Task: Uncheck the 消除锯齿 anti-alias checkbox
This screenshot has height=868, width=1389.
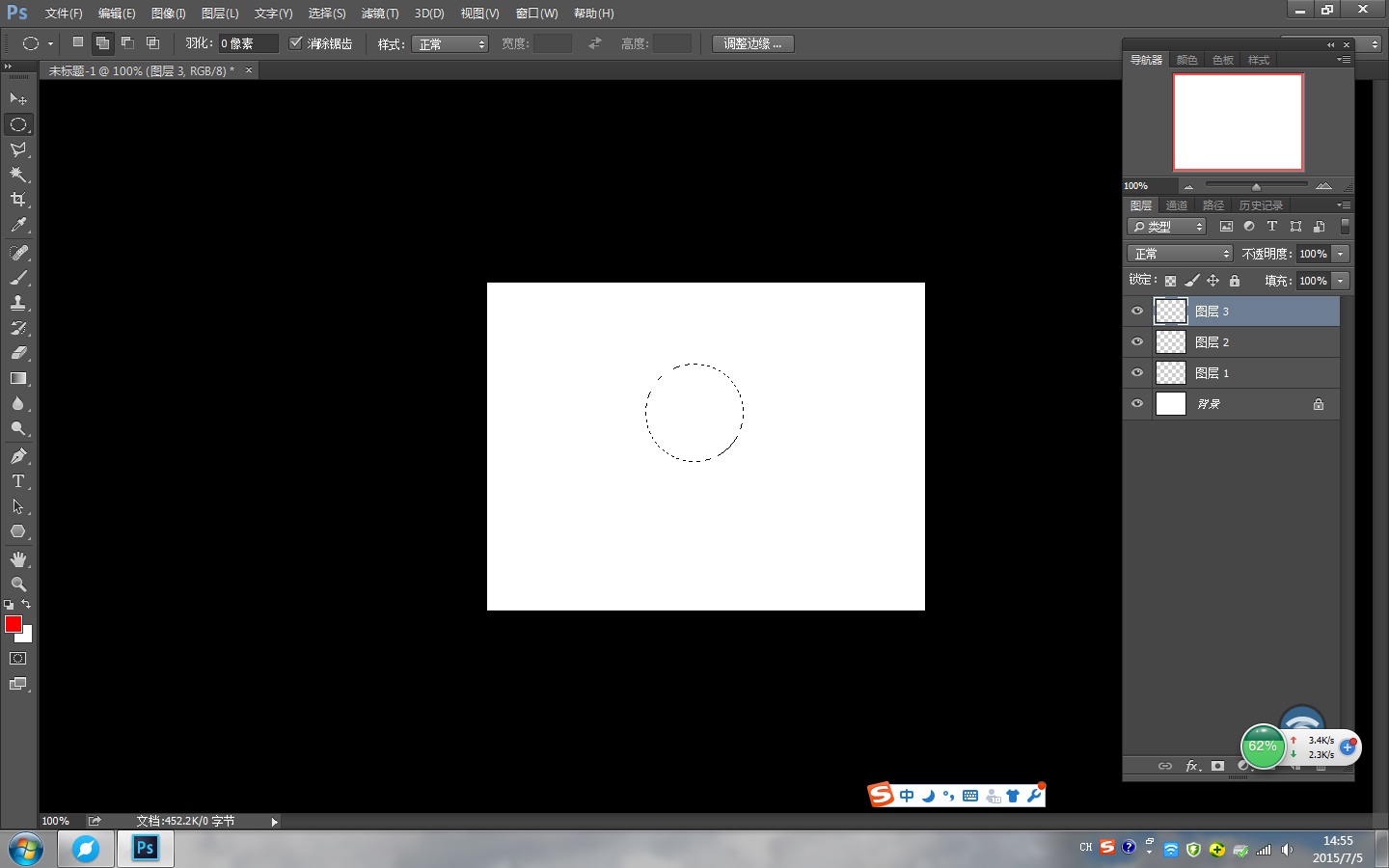Action: pyautogui.click(x=296, y=42)
